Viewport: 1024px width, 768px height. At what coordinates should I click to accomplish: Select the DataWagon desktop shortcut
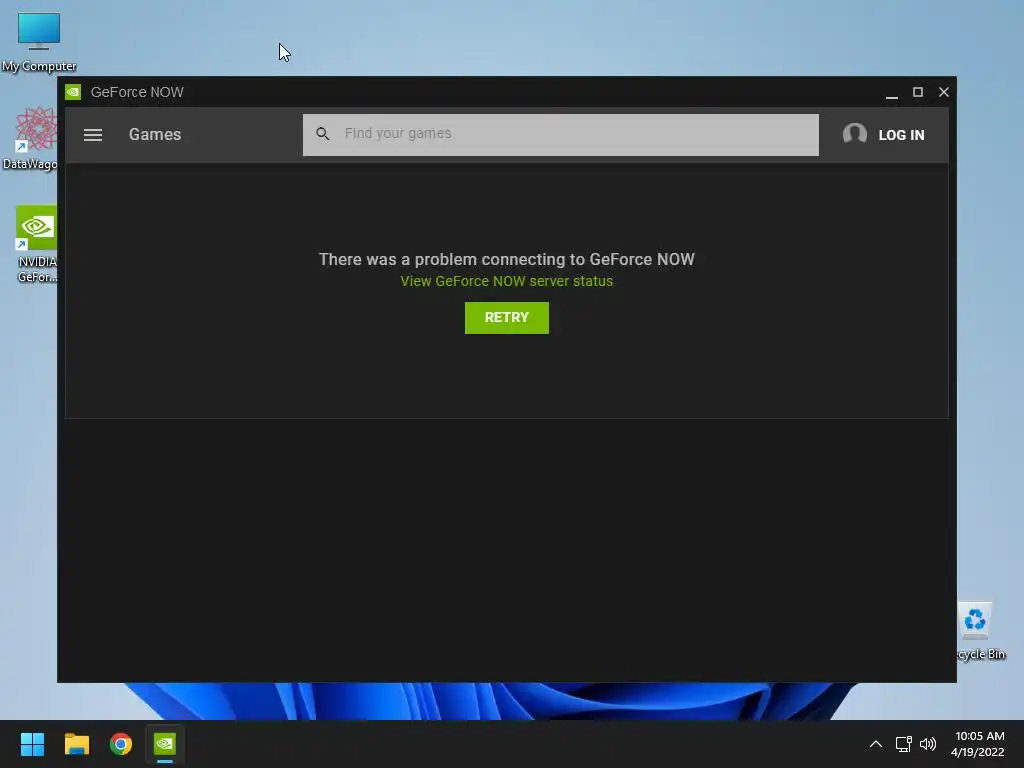pyautogui.click(x=30, y=138)
